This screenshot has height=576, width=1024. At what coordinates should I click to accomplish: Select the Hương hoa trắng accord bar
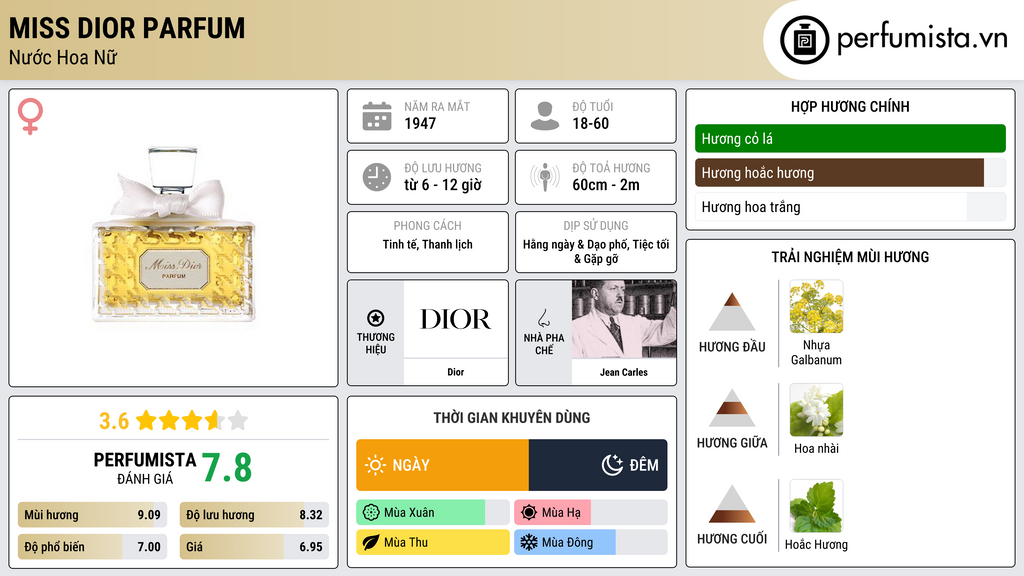[850, 207]
